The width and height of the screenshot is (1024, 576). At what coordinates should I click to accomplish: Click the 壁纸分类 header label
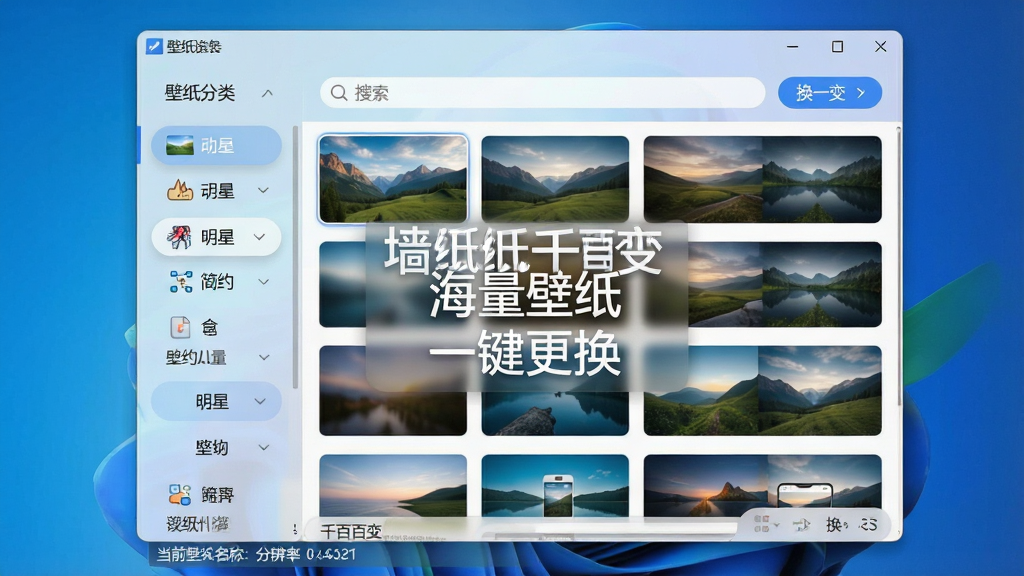click(x=200, y=93)
